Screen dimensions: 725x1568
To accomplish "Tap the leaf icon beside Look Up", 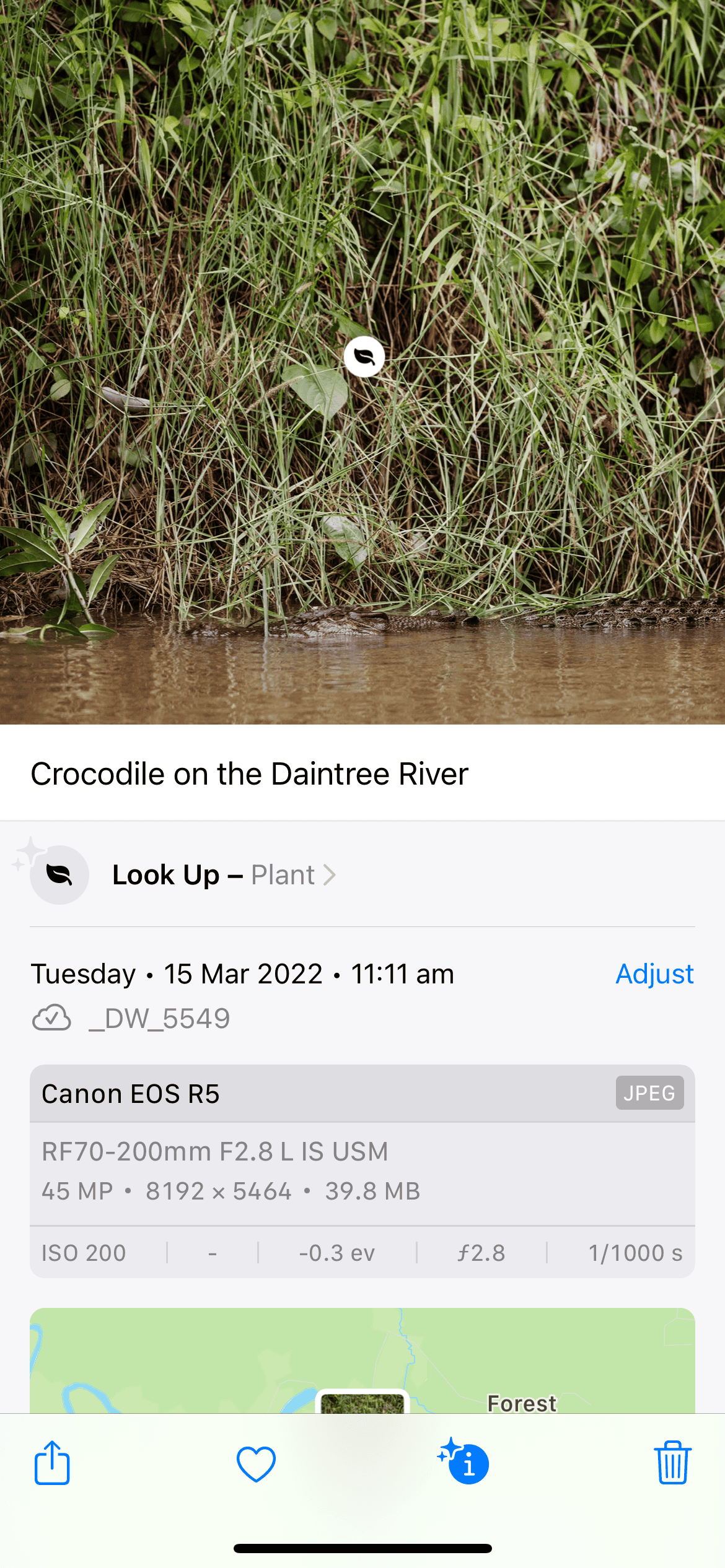I will pos(59,875).
